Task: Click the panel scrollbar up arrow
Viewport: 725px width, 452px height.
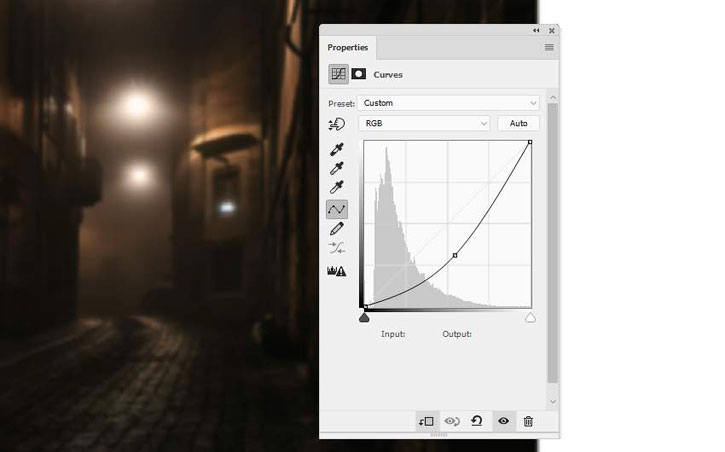Action: point(553,98)
